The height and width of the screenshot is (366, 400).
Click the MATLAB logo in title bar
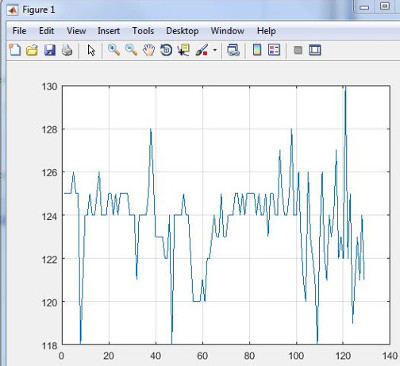pyautogui.click(x=12, y=10)
